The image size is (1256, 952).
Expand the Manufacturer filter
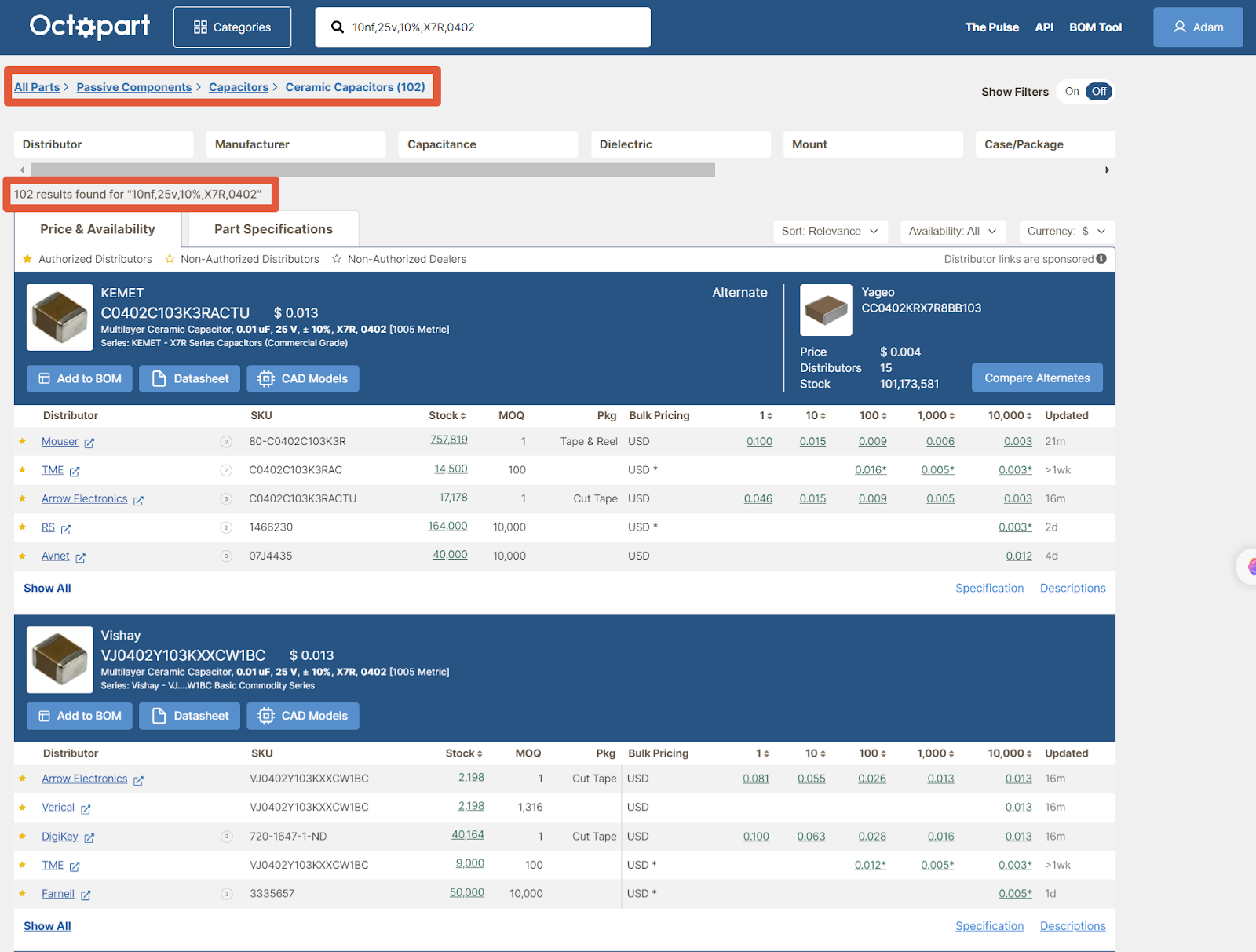[x=296, y=144]
